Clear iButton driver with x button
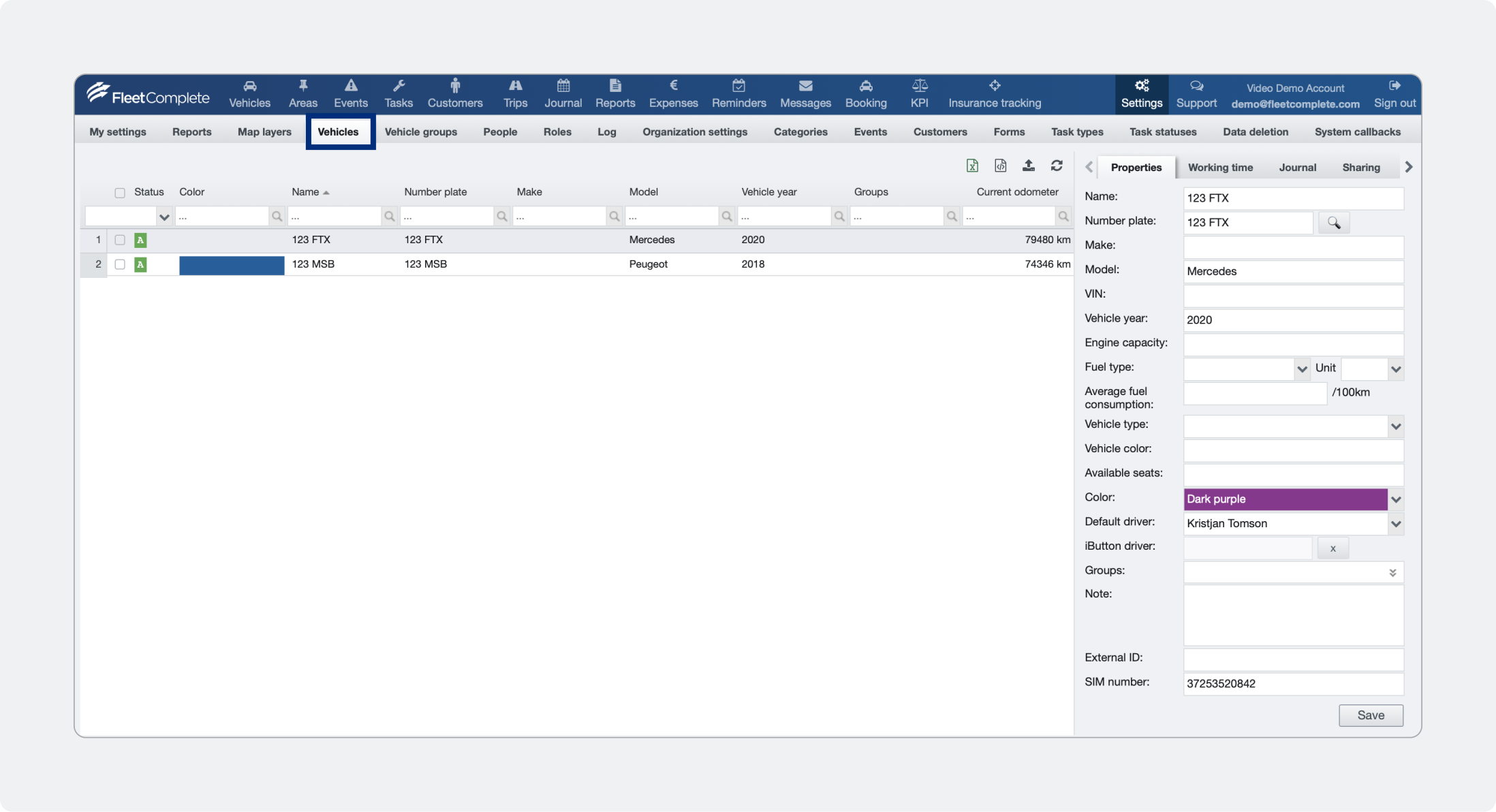Viewport: 1496px width, 812px height. point(1333,548)
